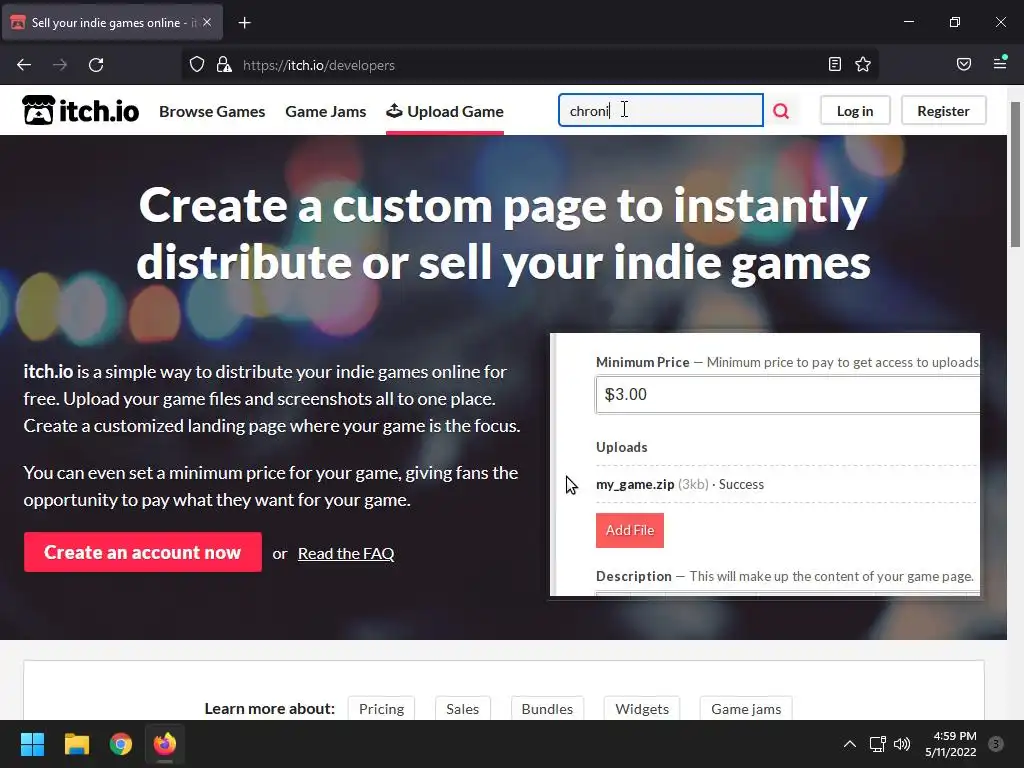Click the bold 'itch.io' text in paragraph
1024x768 pixels.
point(48,372)
